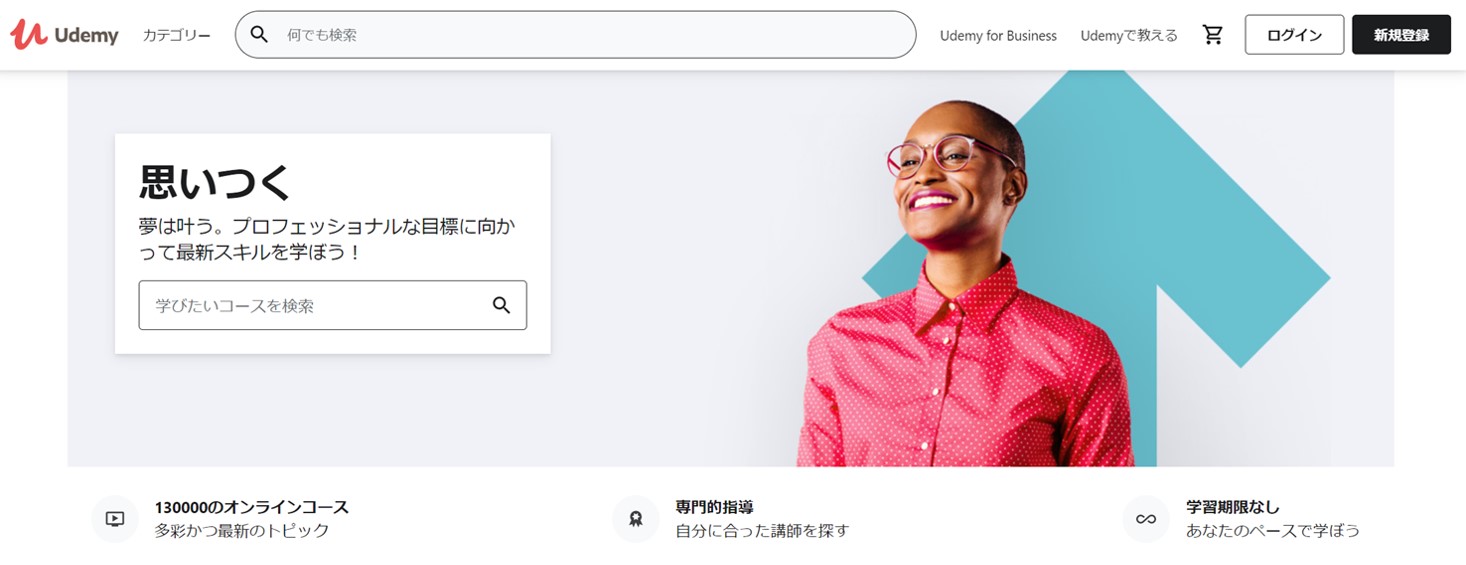Image resolution: width=1466 pixels, height=565 pixels.
Task: Click the ログイン button
Action: (1294, 35)
